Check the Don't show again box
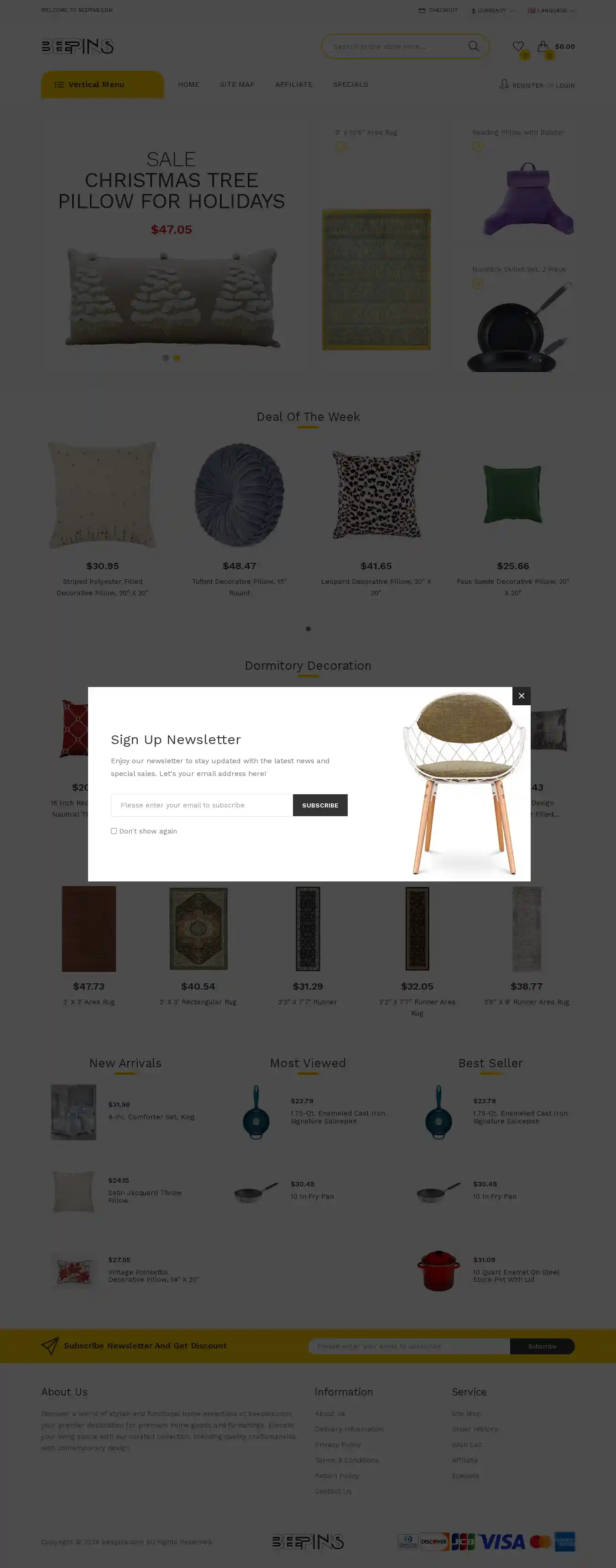The image size is (616, 1568). (x=114, y=831)
